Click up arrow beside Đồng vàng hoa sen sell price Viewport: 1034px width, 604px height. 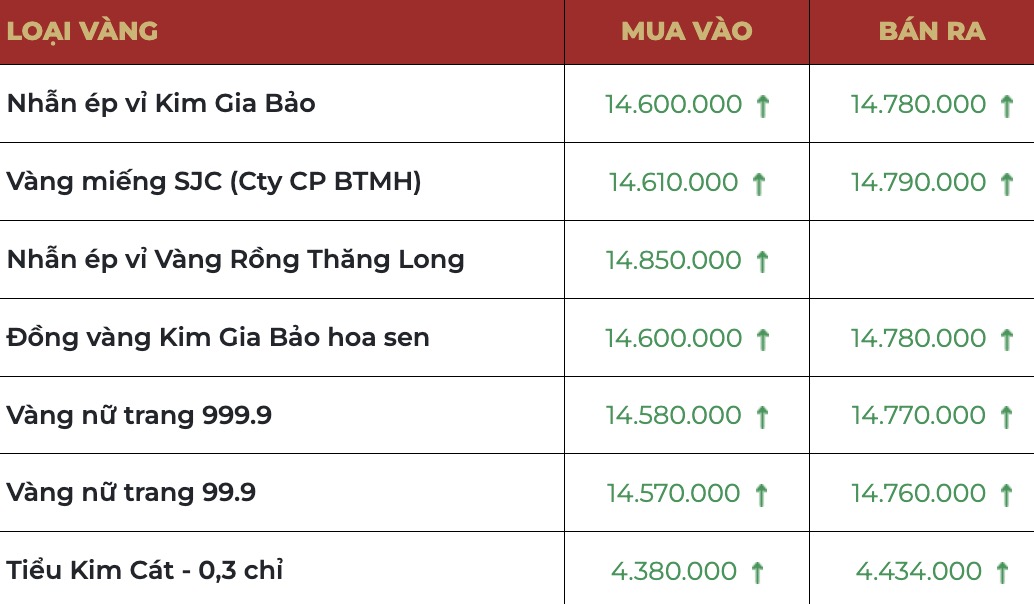pyautogui.click(x=1007, y=339)
